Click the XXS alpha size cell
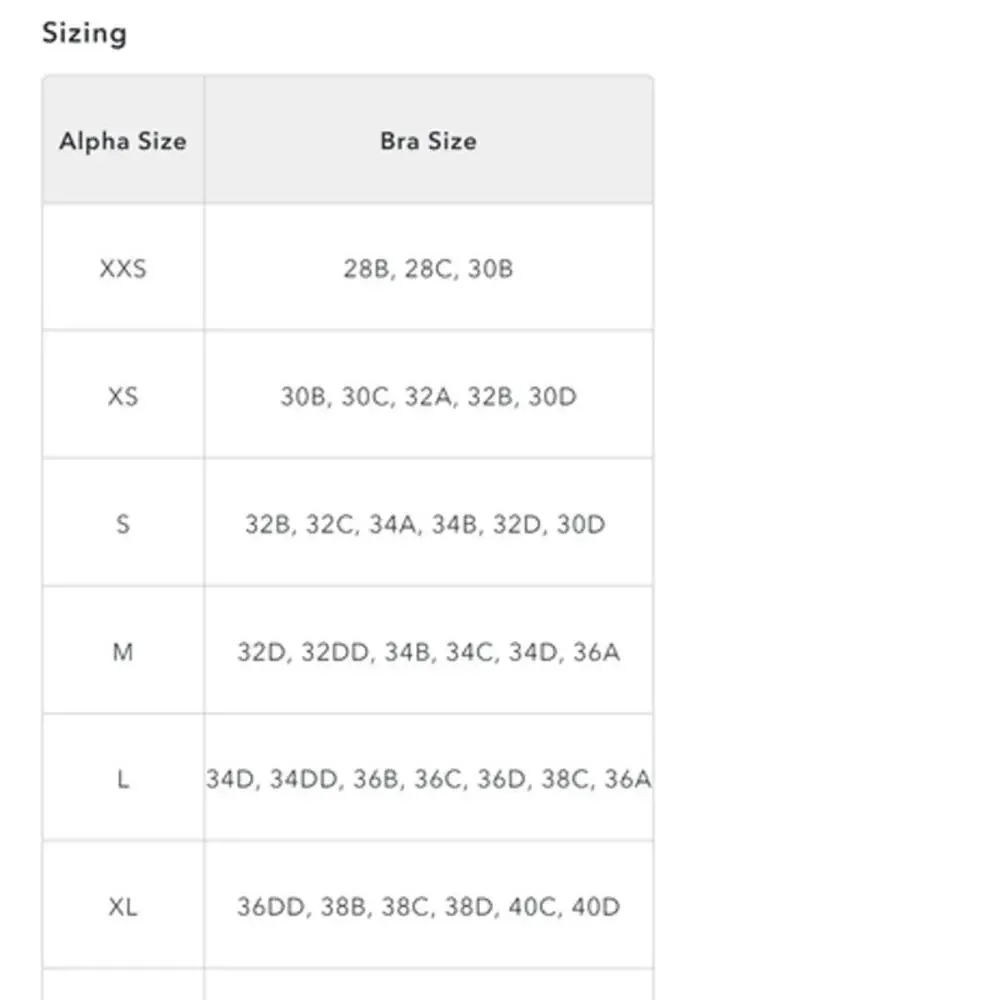The width and height of the screenshot is (1000, 1000). [123, 268]
